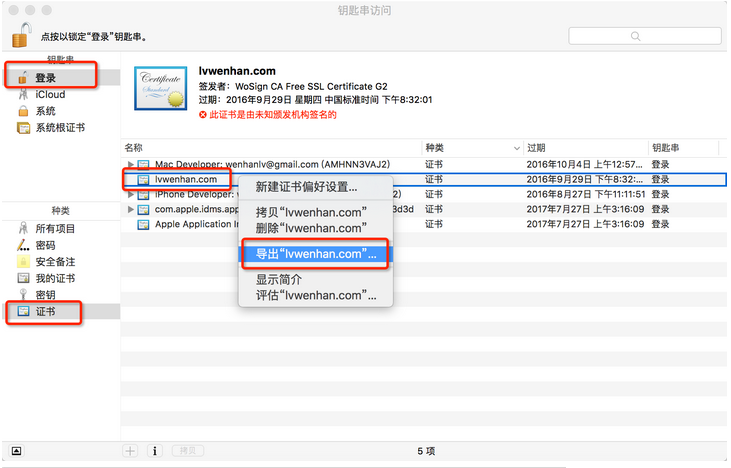
Task: Focus the search field
Action: (645, 36)
